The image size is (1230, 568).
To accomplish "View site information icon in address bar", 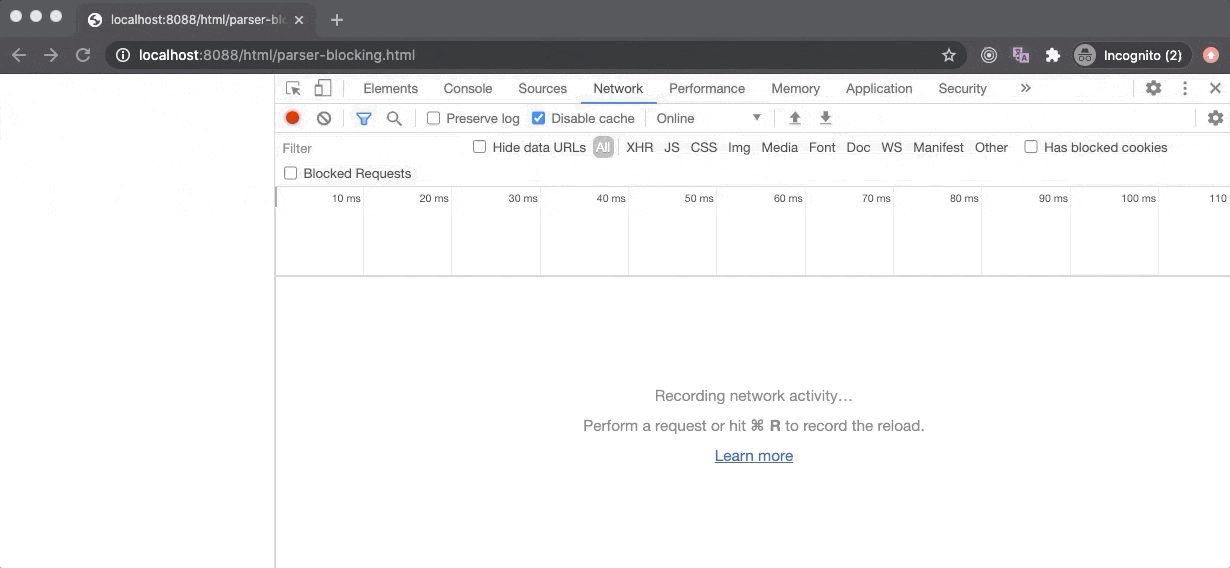I will click(123, 55).
